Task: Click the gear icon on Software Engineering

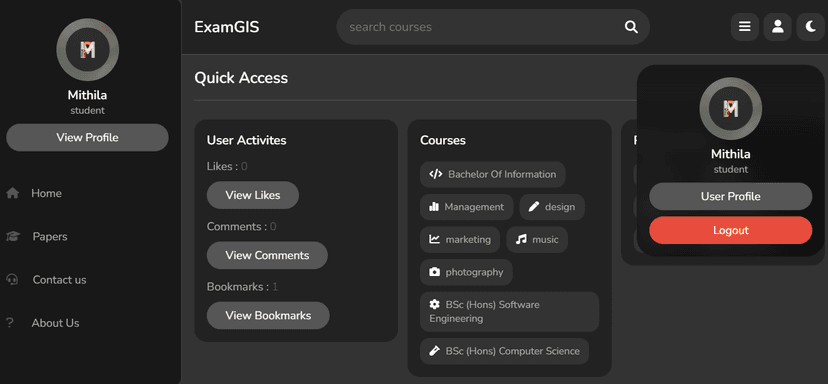Action: point(435,304)
